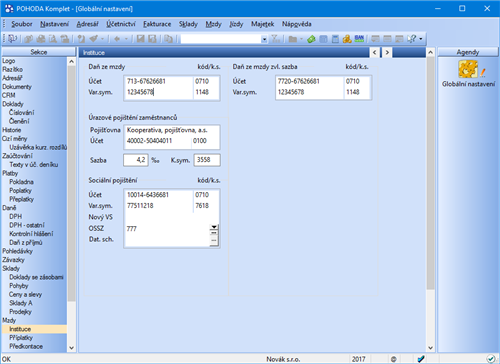Screen dimensions: 500x364
Task: Click Novák s.r.o. in status bar
Action: pyautogui.click(x=283, y=359)
